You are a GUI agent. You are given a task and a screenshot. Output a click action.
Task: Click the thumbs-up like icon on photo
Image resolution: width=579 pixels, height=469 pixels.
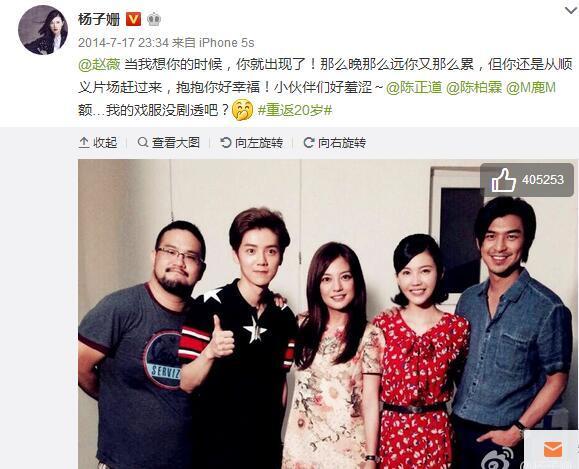point(503,180)
